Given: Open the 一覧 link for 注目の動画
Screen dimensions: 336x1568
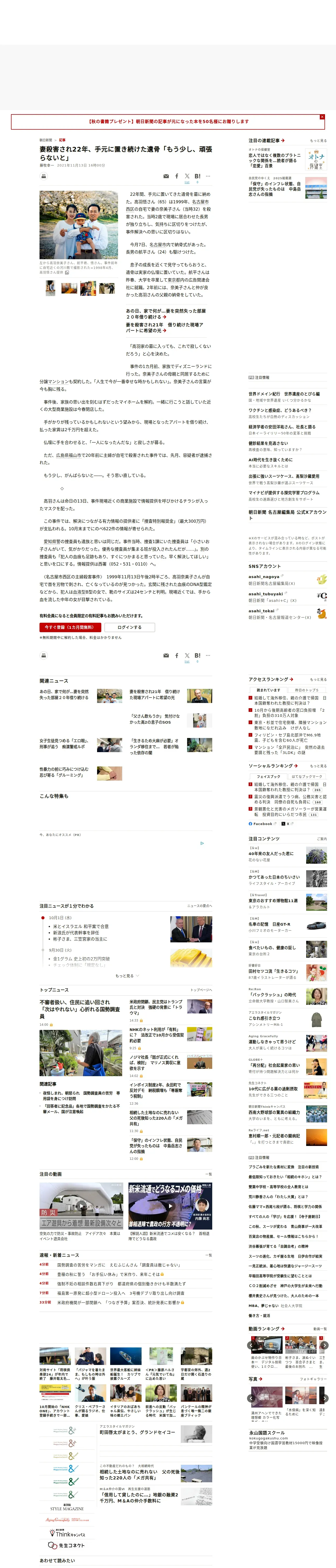Looking at the screenshot, I should pyautogui.click(x=209, y=1174).
